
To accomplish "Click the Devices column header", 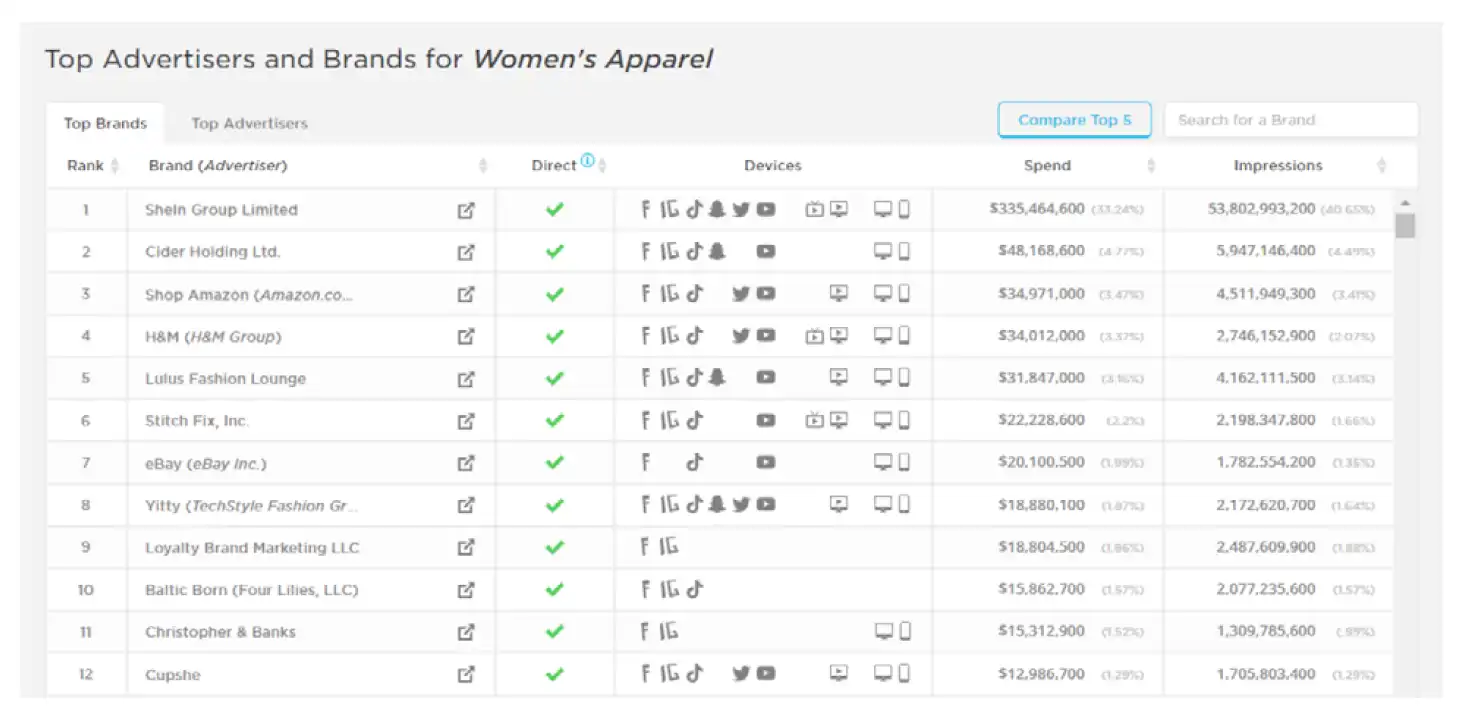I will 773,166.
